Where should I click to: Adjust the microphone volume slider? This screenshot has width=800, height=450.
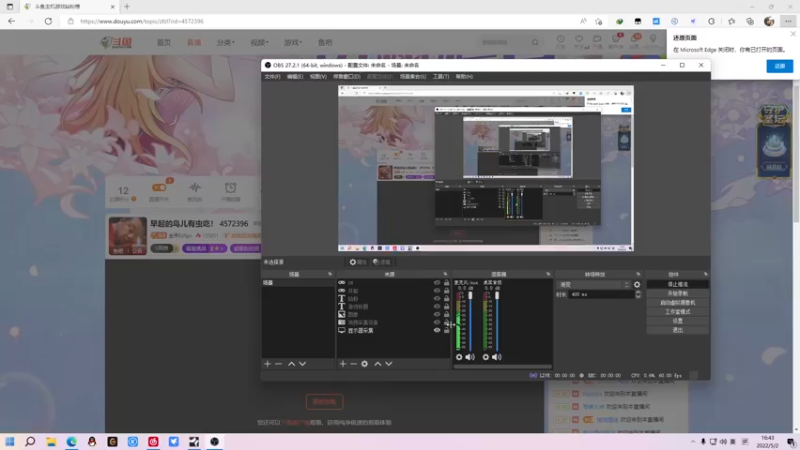470,321
